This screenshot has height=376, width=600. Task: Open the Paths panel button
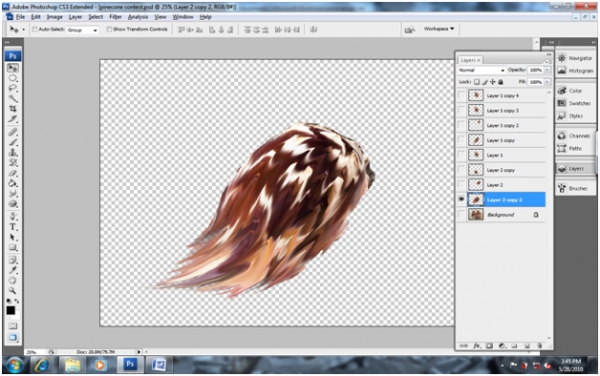coord(576,148)
